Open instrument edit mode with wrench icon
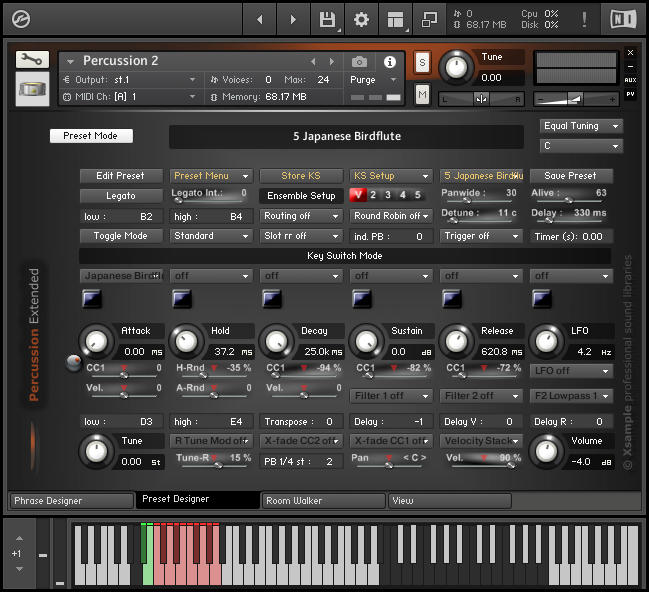649x592 pixels. tap(32, 60)
